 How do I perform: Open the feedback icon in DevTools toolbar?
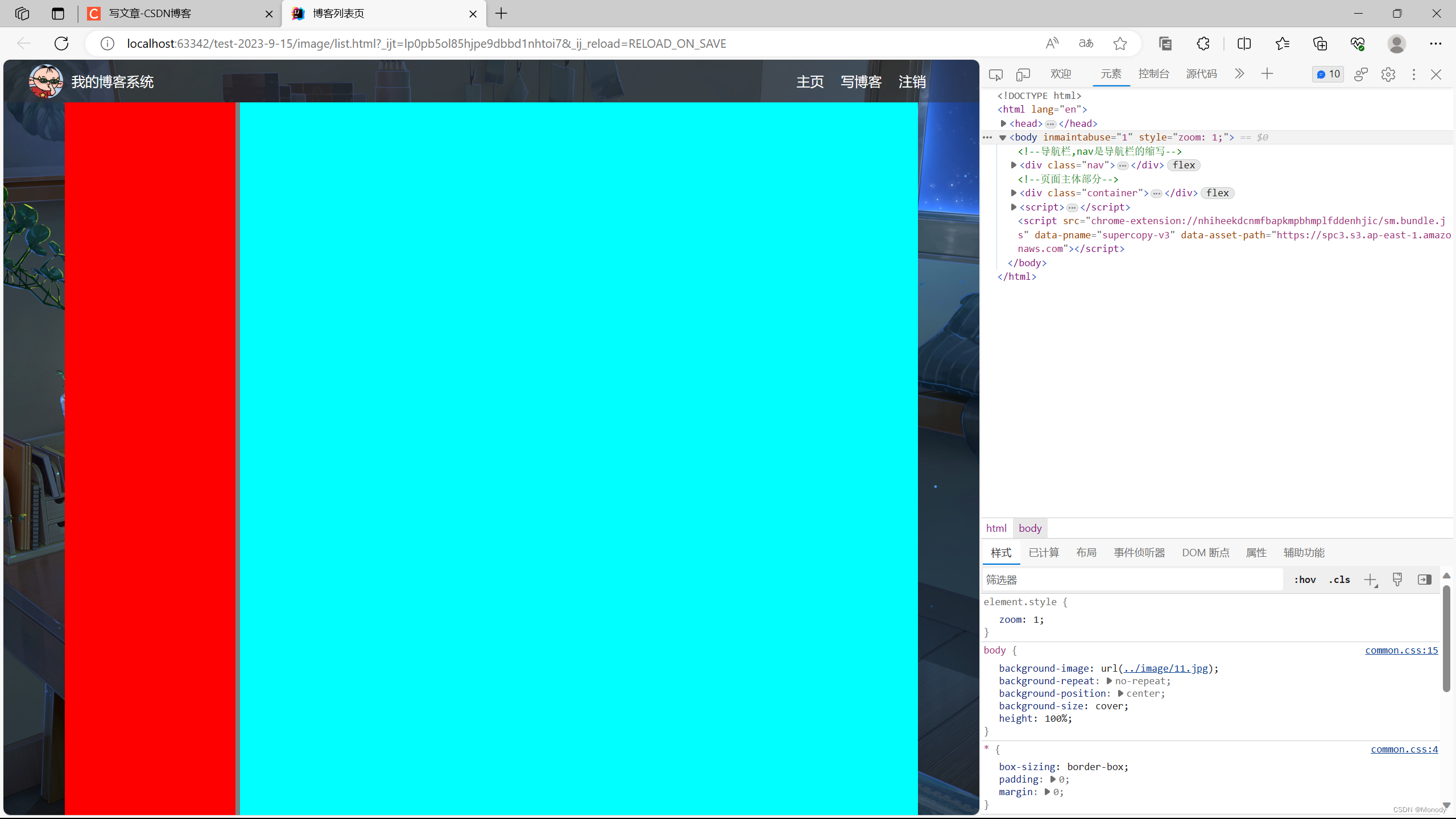tap(1361, 75)
